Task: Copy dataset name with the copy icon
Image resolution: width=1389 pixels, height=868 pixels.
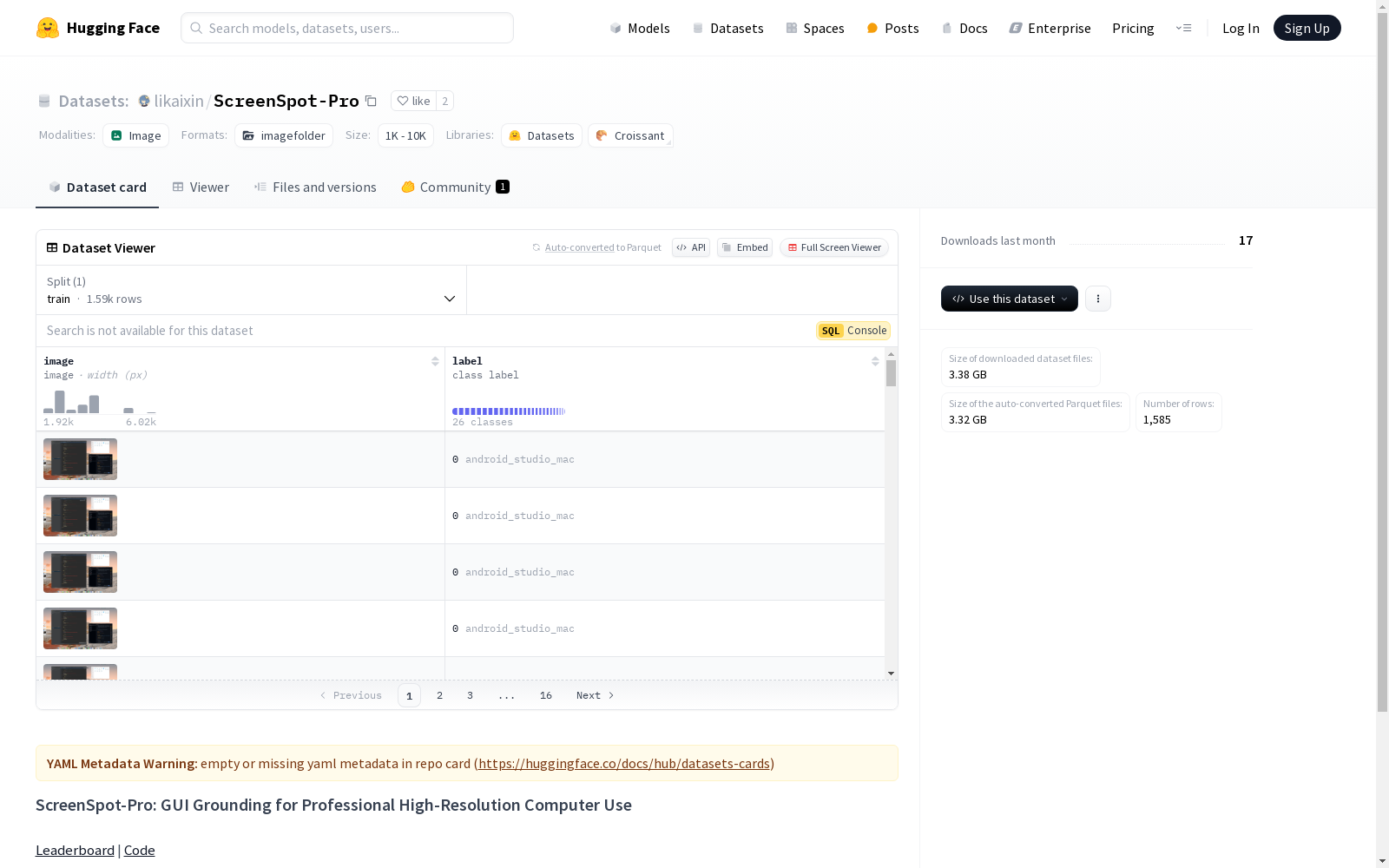Action: 371,101
